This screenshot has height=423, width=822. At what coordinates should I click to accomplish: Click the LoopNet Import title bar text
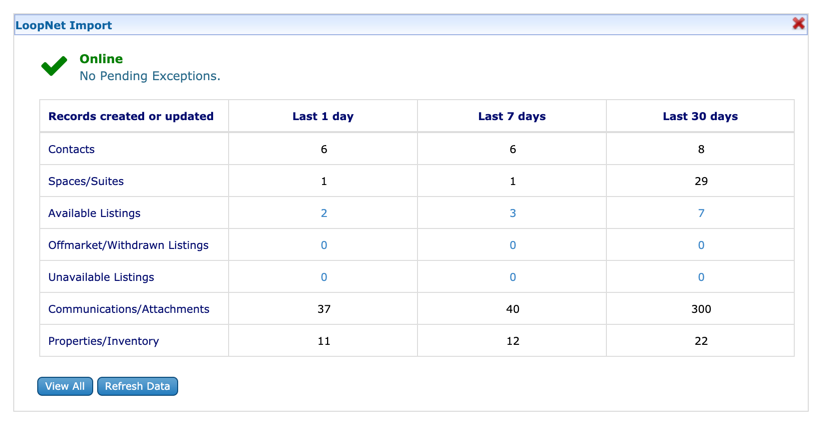64,25
